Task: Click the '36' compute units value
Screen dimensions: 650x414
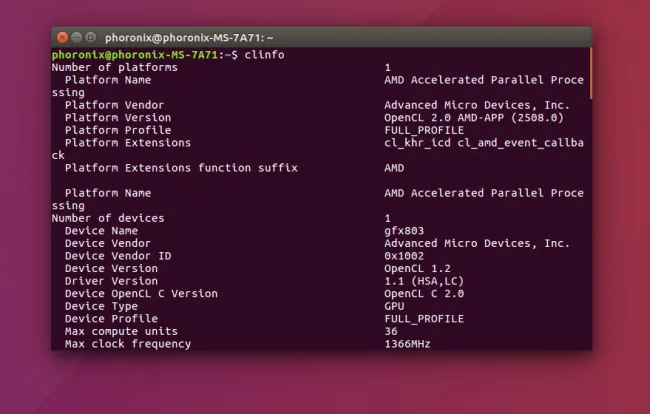Action: [x=391, y=331]
